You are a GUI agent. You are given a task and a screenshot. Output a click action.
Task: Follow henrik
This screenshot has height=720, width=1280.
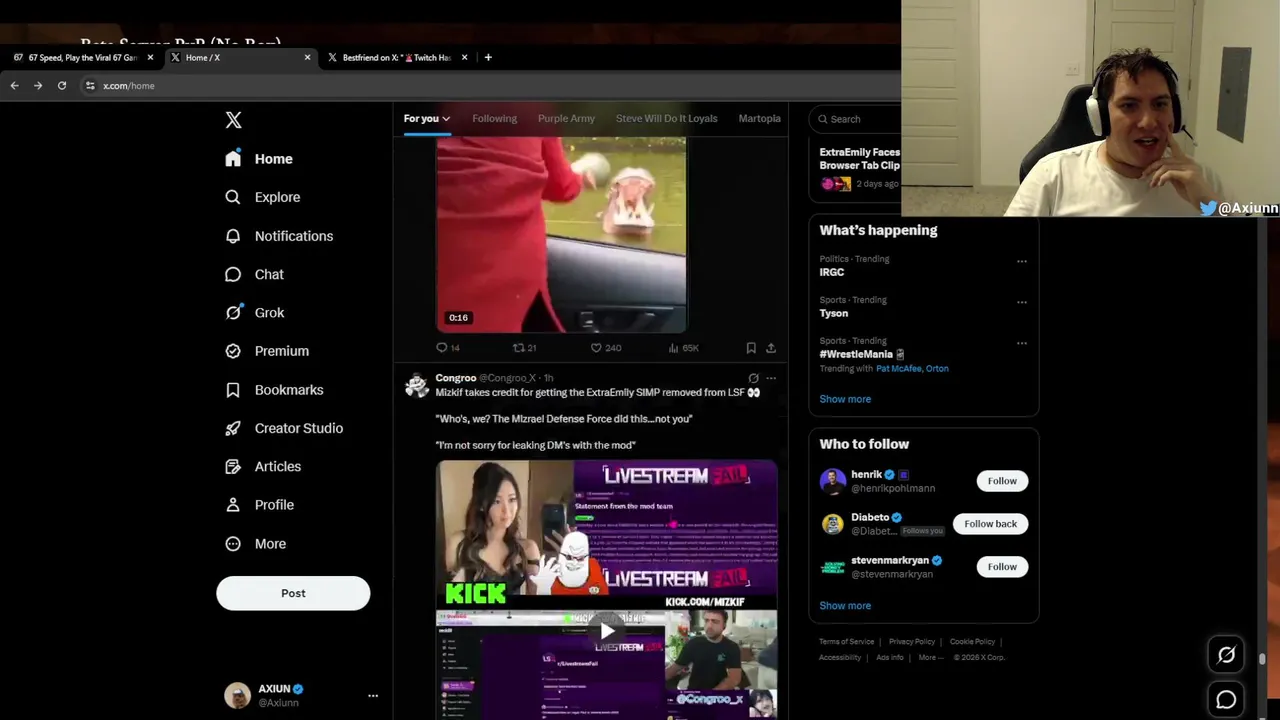coord(1002,481)
